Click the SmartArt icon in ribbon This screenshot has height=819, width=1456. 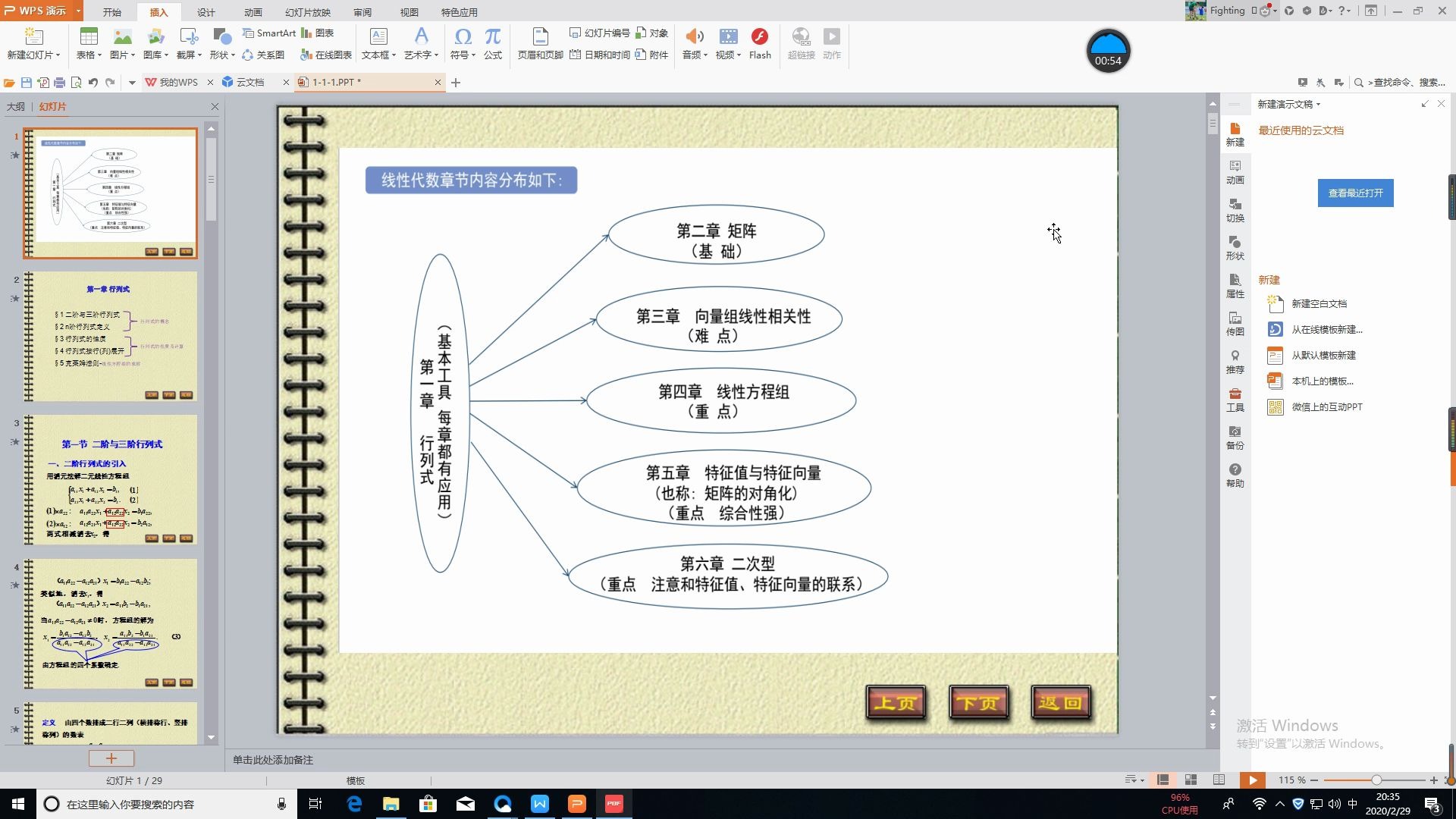coord(248,33)
